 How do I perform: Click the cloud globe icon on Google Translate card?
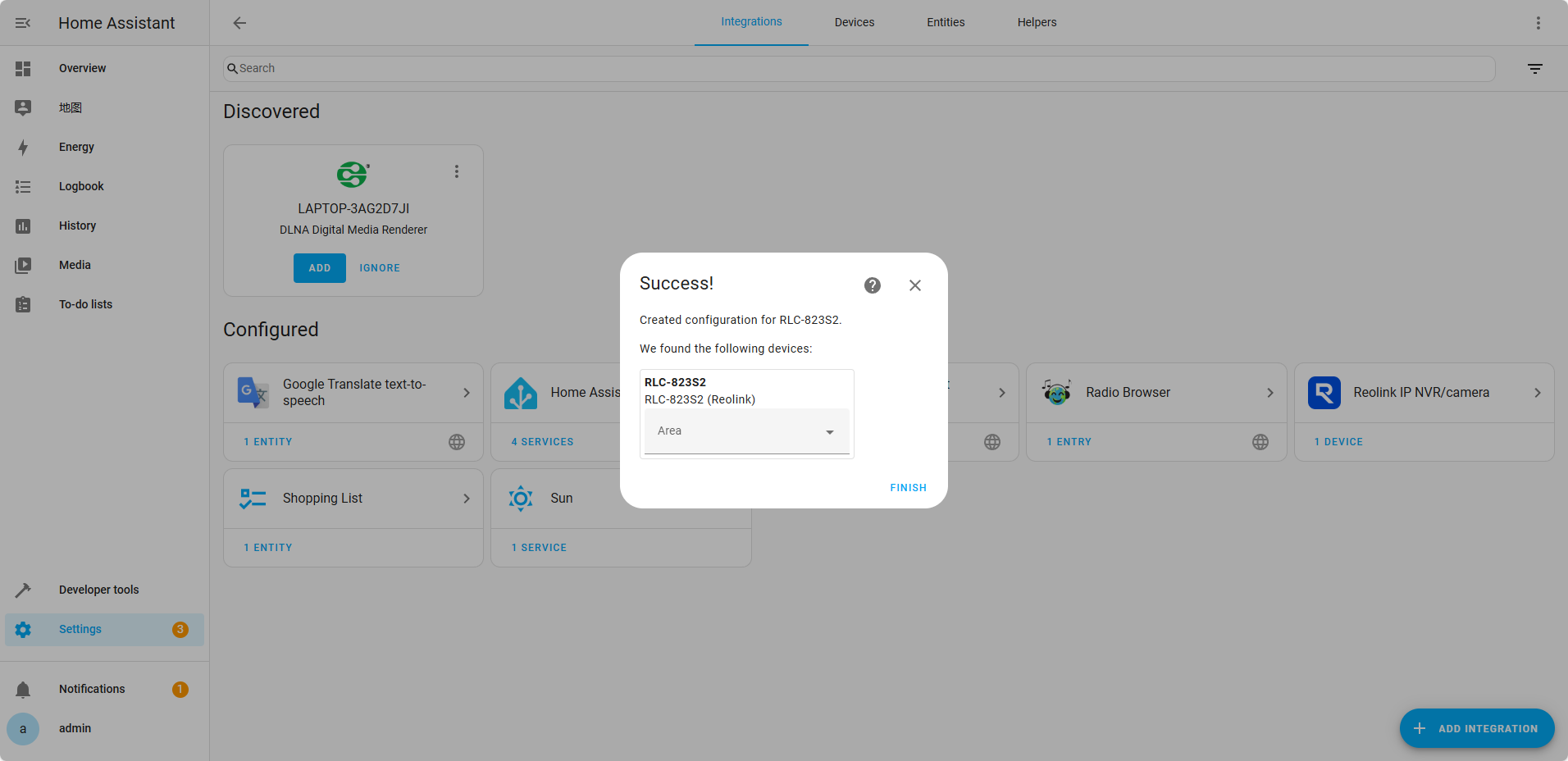pyautogui.click(x=457, y=443)
